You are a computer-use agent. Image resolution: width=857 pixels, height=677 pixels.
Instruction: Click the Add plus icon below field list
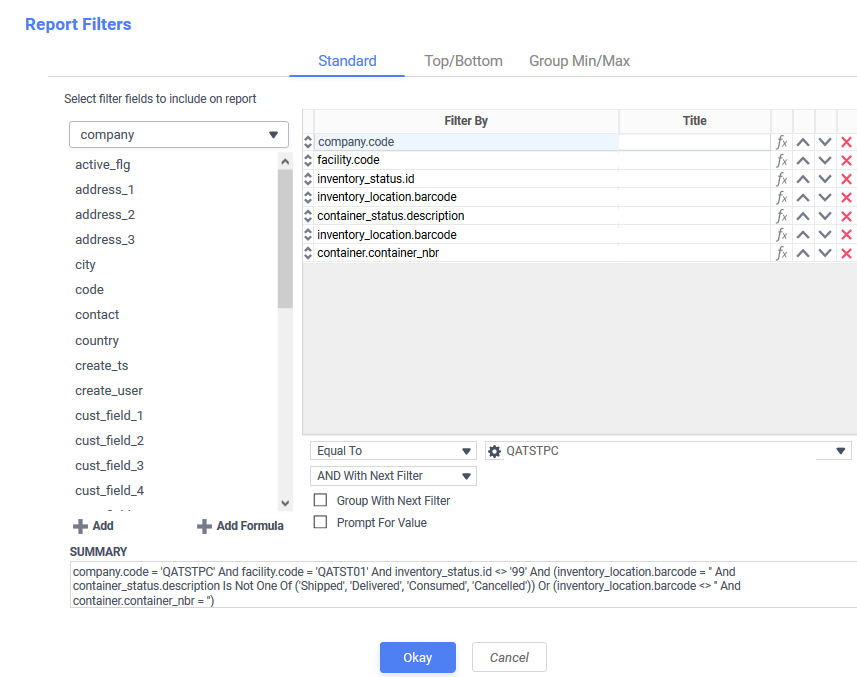pos(77,525)
